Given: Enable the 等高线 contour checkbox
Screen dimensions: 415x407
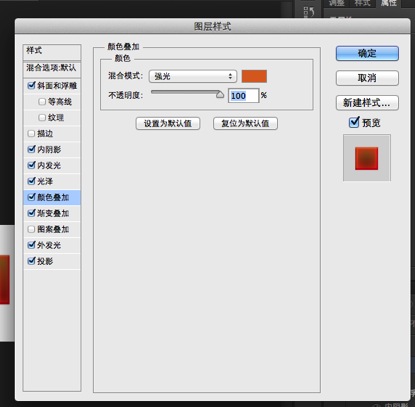Looking at the screenshot, I should coord(42,102).
